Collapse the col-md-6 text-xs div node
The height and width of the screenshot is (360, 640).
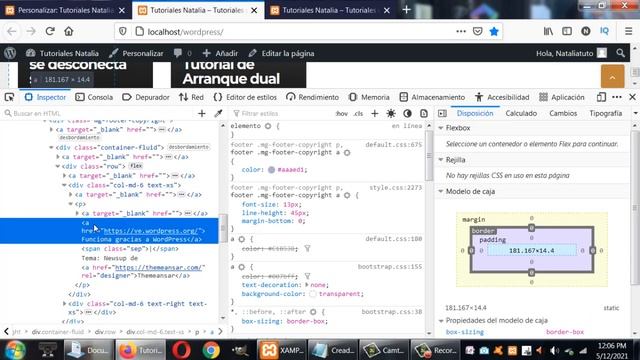(64, 185)
